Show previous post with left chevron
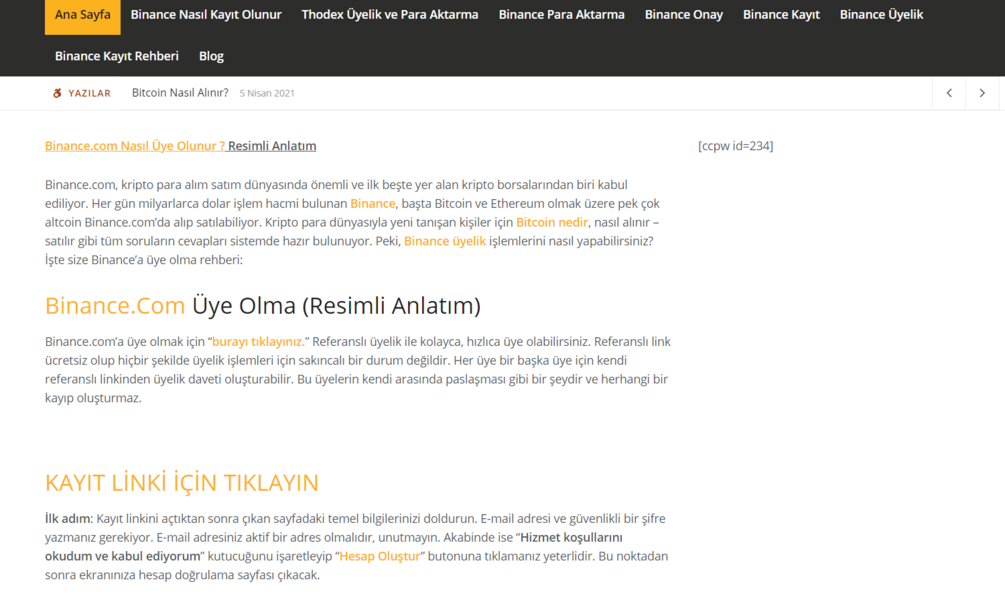This screenshot has height=594, width=1005. [949, 93]
